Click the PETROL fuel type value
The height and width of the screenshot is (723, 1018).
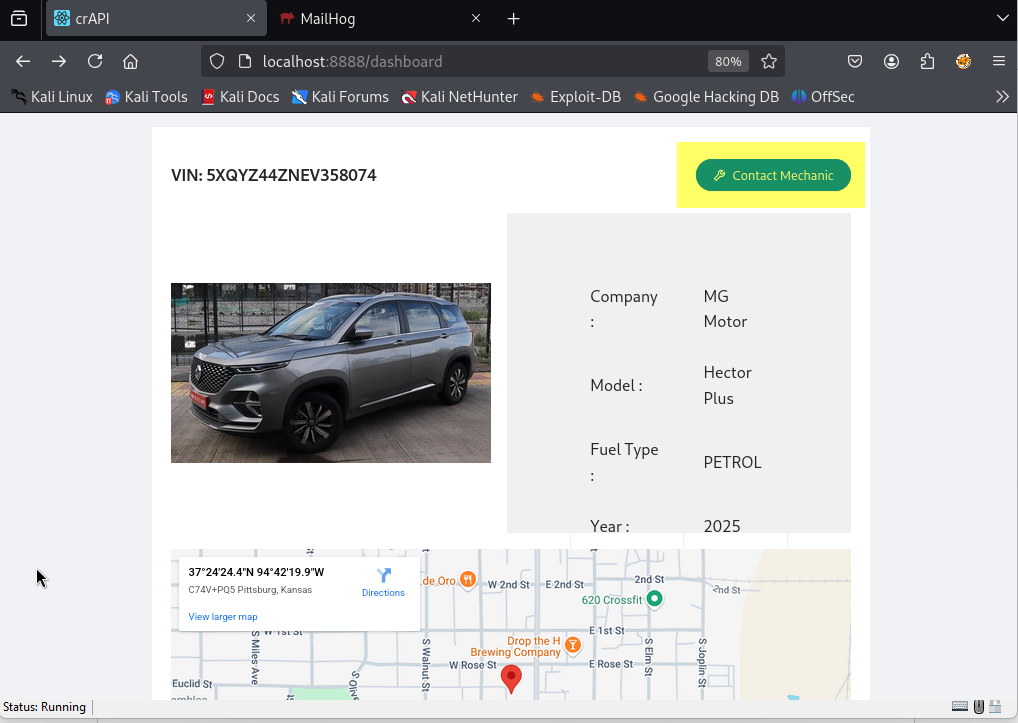coord(732,462)
